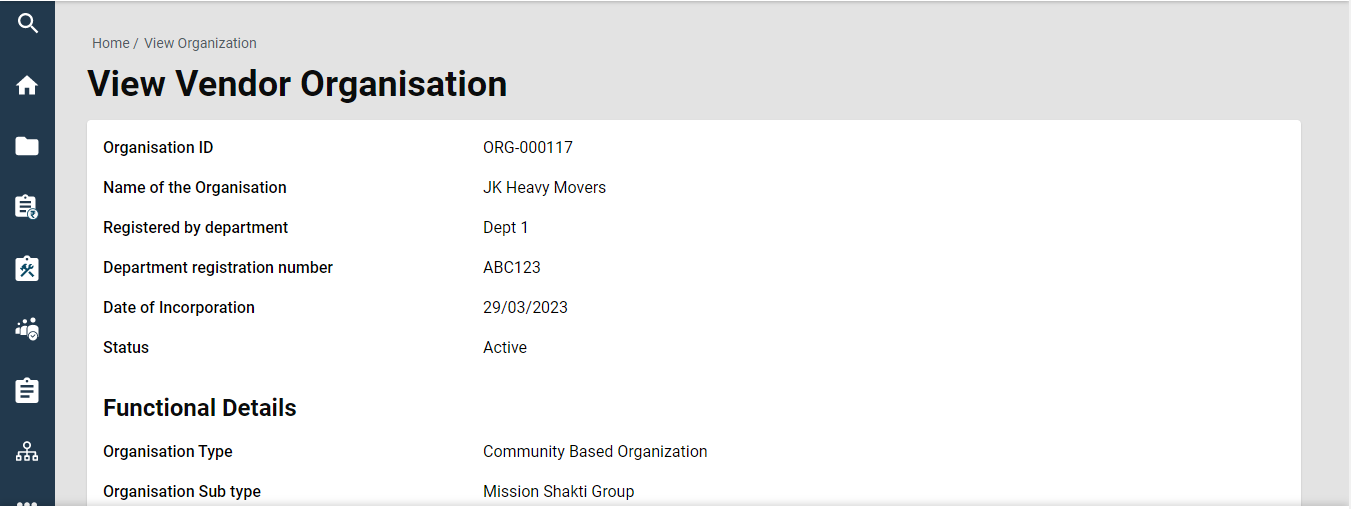Open the clipboard with tools icon
This screenshot has height=509, width=1351.
click(27, 268)
